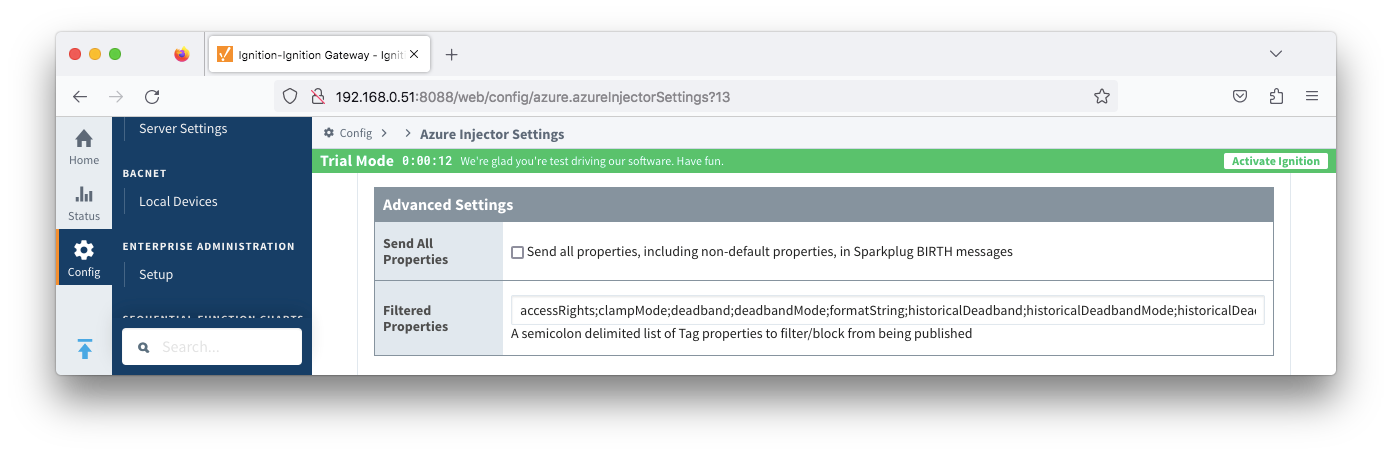This screenshot has width=1392, height=455.
Task: Reload the current page
Action: pos(152,97)
